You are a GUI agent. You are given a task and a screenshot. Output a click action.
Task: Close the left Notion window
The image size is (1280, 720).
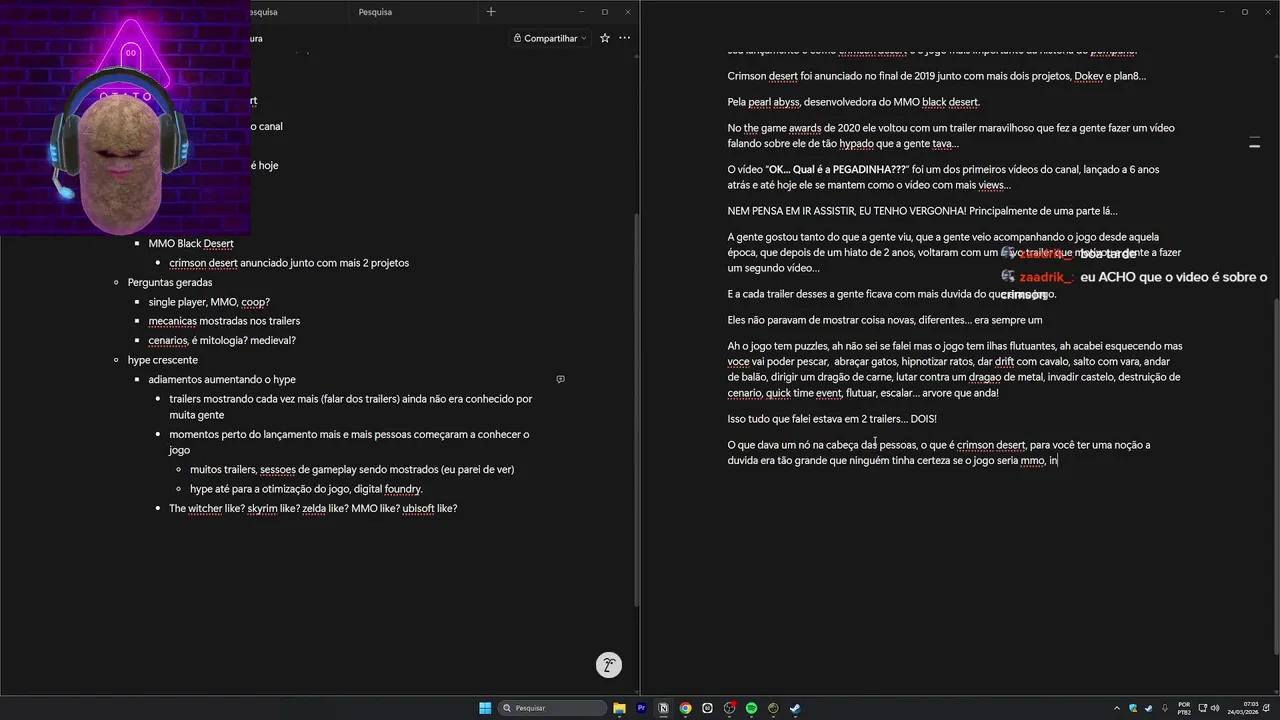[627, 12]
